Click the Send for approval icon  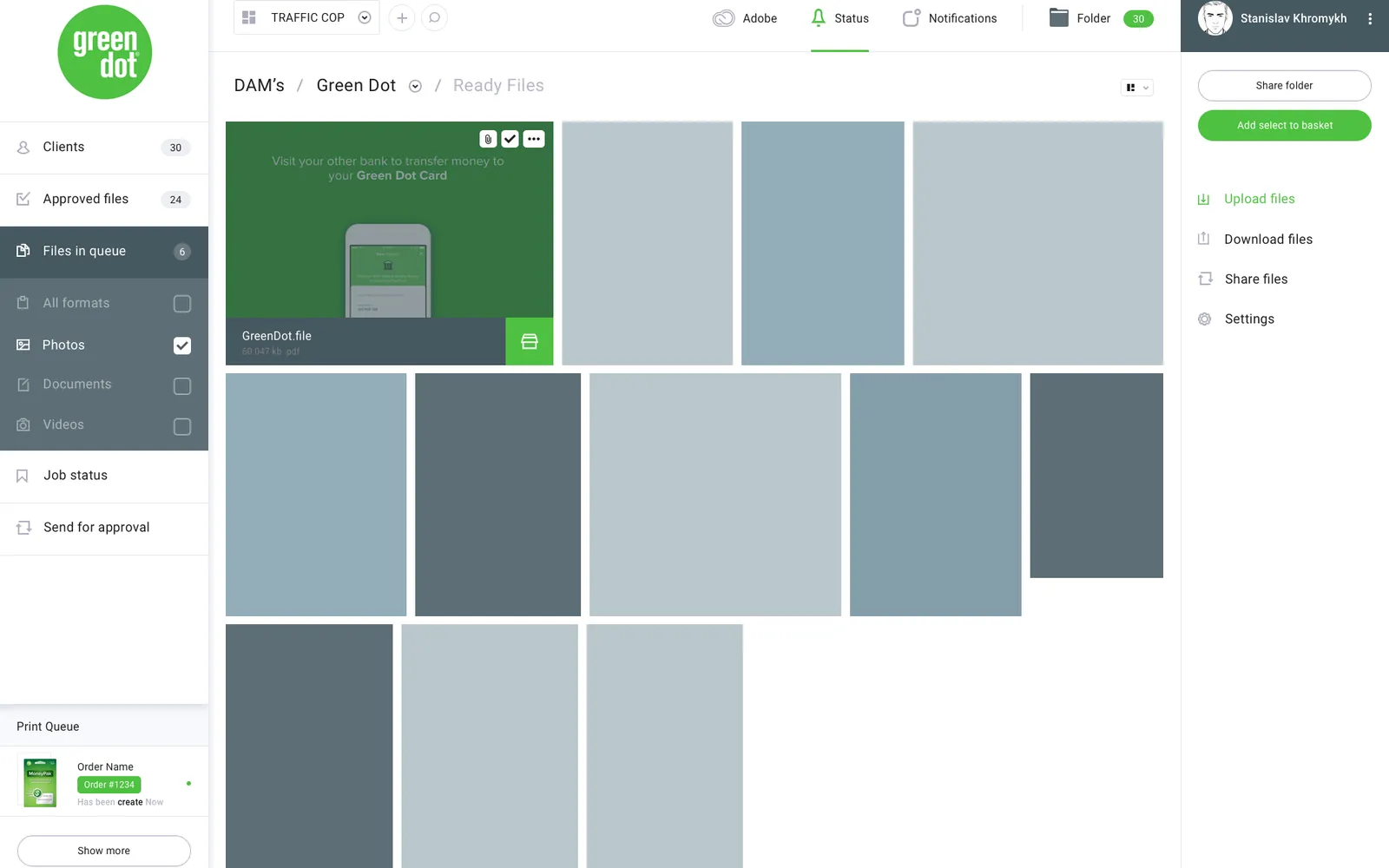click(24, 528)
